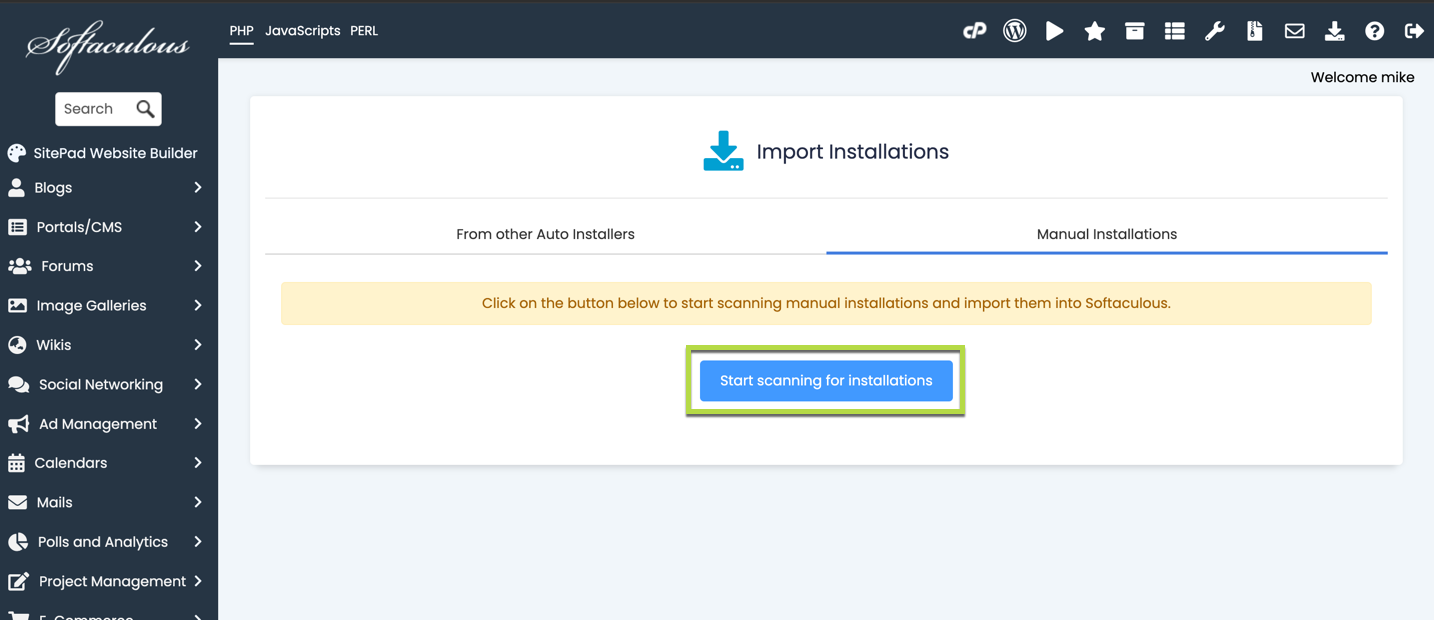Open task list file icon

coord(1254,31)
